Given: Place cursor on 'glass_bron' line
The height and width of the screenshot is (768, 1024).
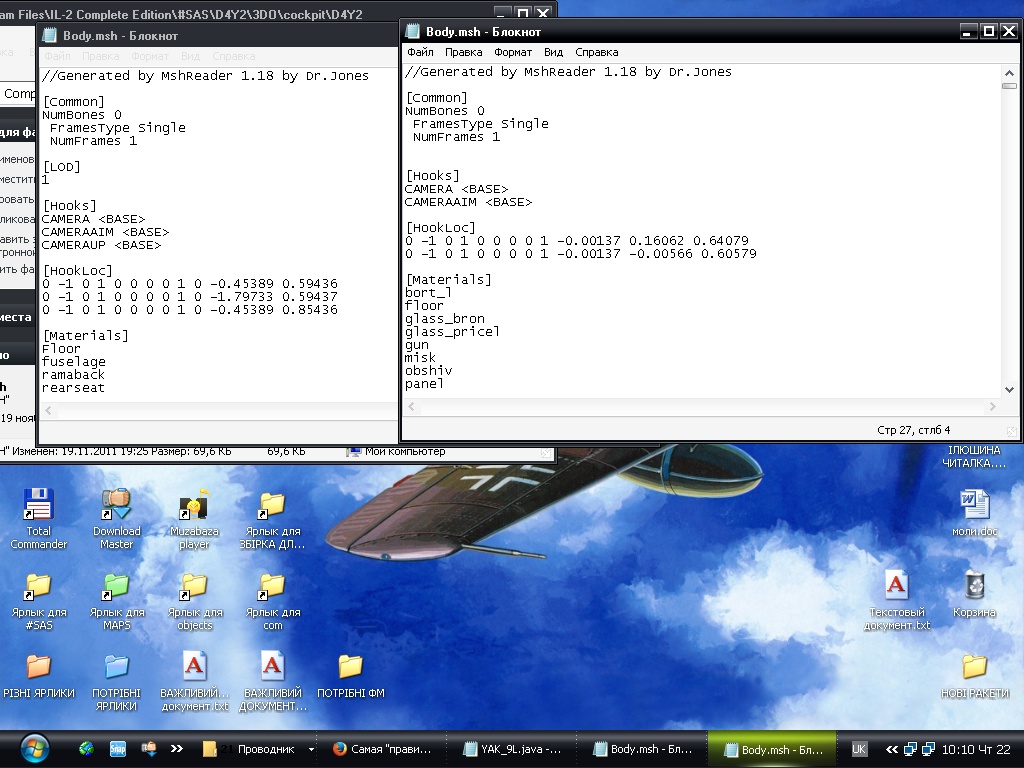Looking at the screenshot, I should pyautogui.click(x=445, y=319).
